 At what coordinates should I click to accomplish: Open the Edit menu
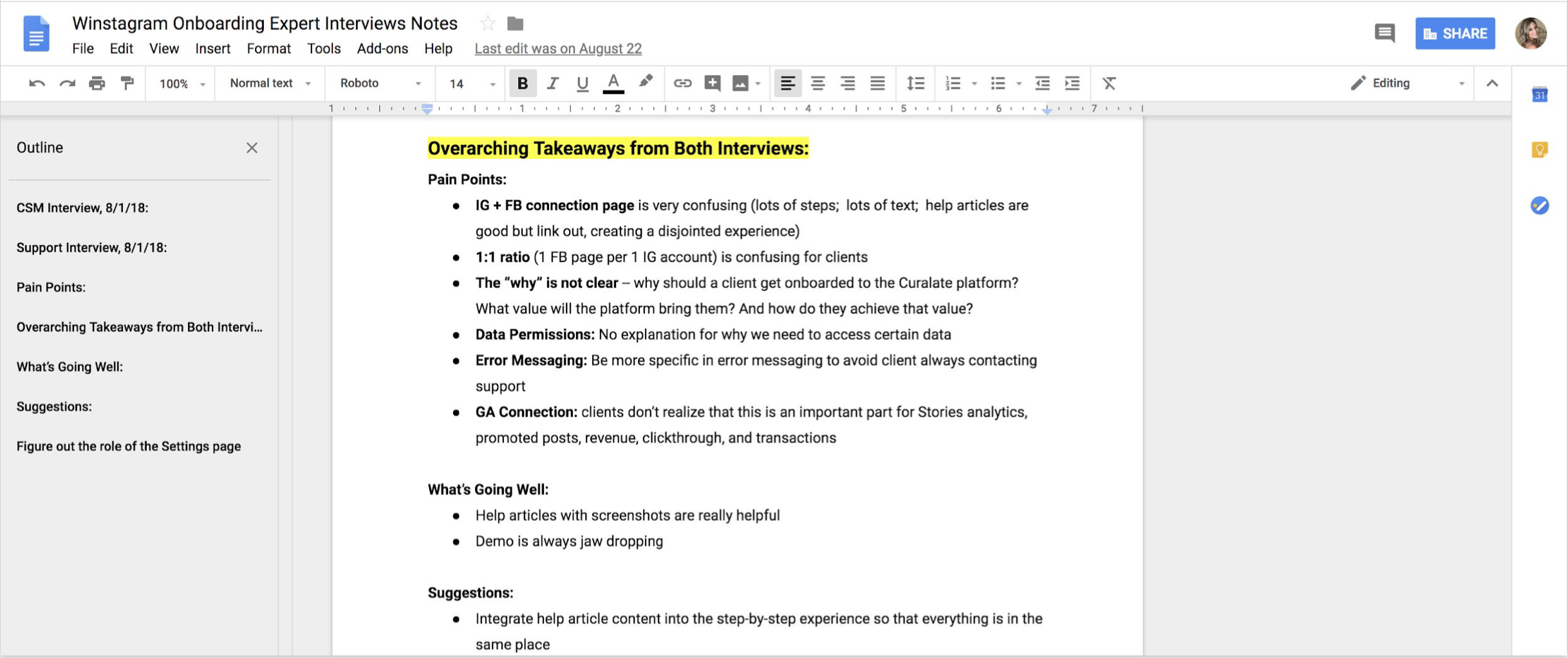tap(121, 49)
